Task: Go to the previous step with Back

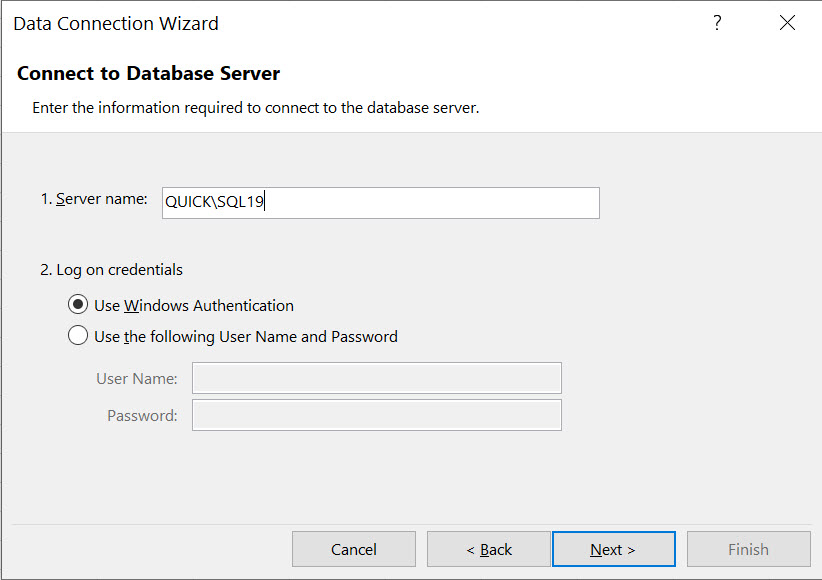Action: pyautogui.click(x=488, y=549)
